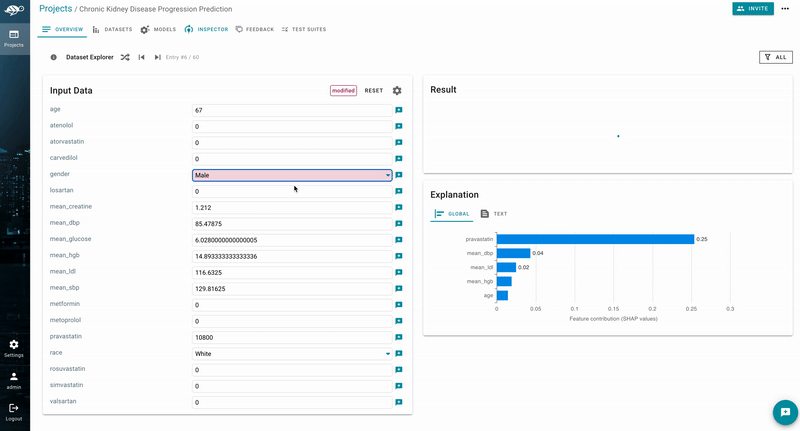
Task: Open Settings in the left sidebar
Action: coord(14,348)
